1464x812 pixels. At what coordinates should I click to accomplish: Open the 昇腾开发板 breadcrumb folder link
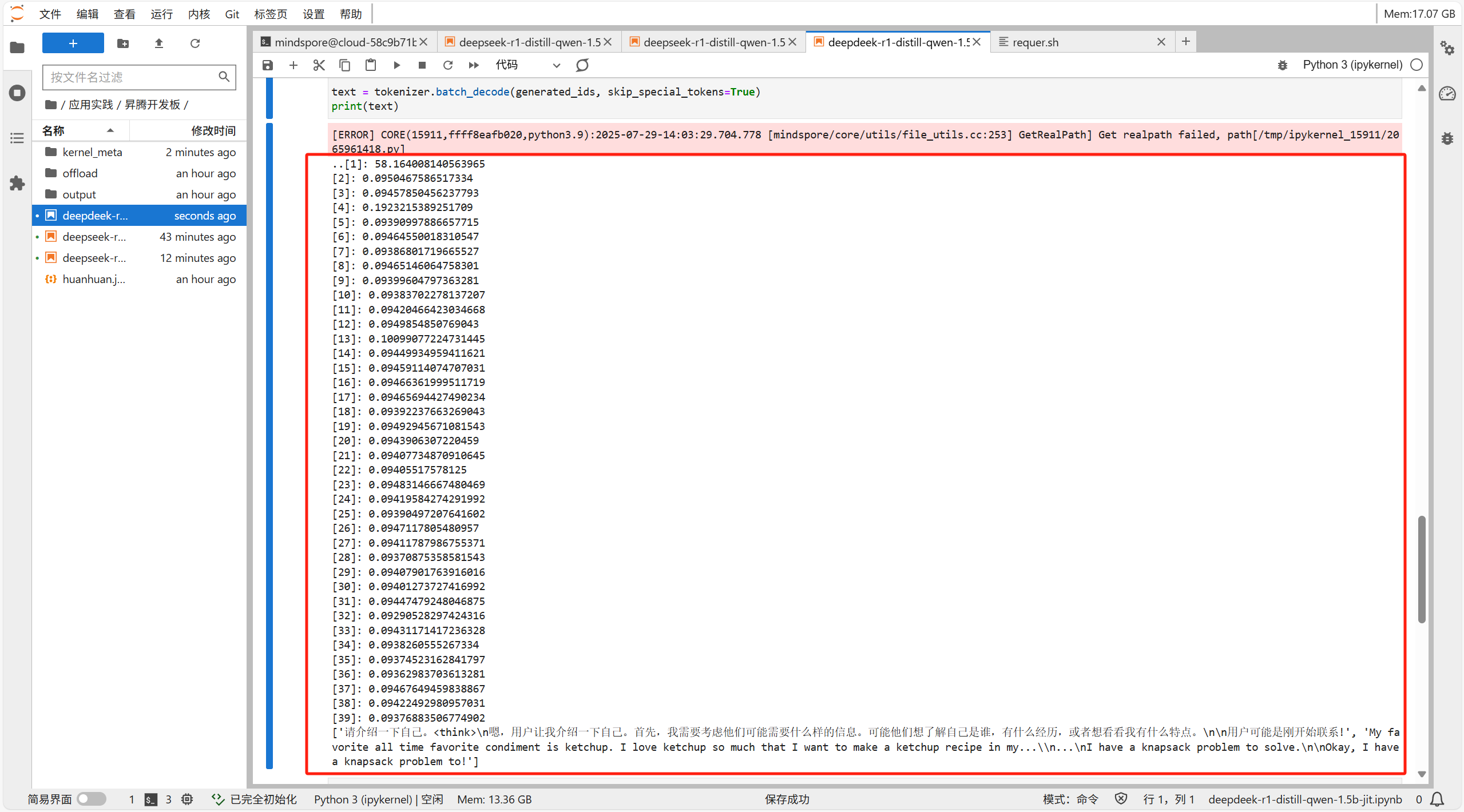point(152,105)
